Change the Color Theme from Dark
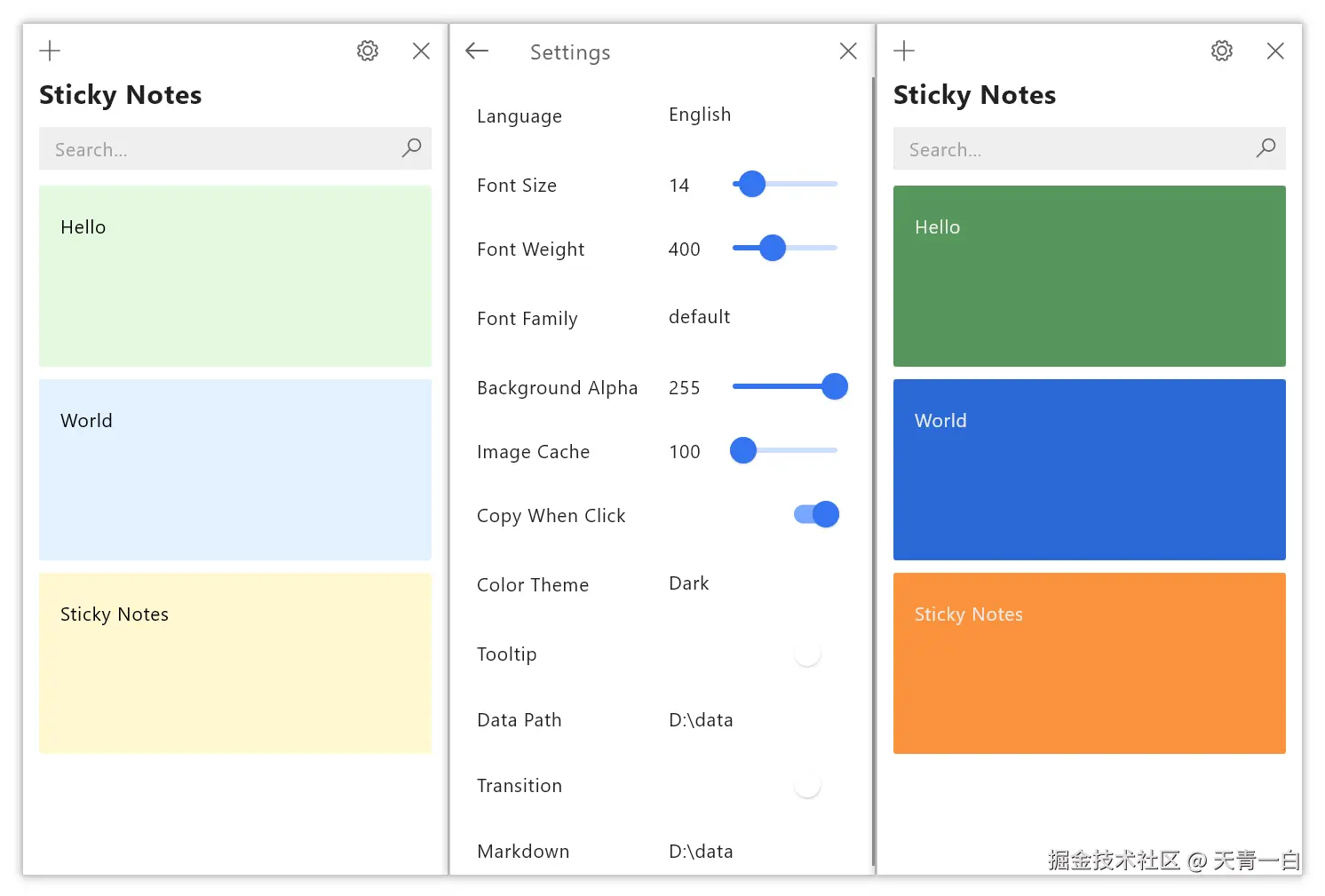The image size is (1325, 896). (x=688, y=584)
